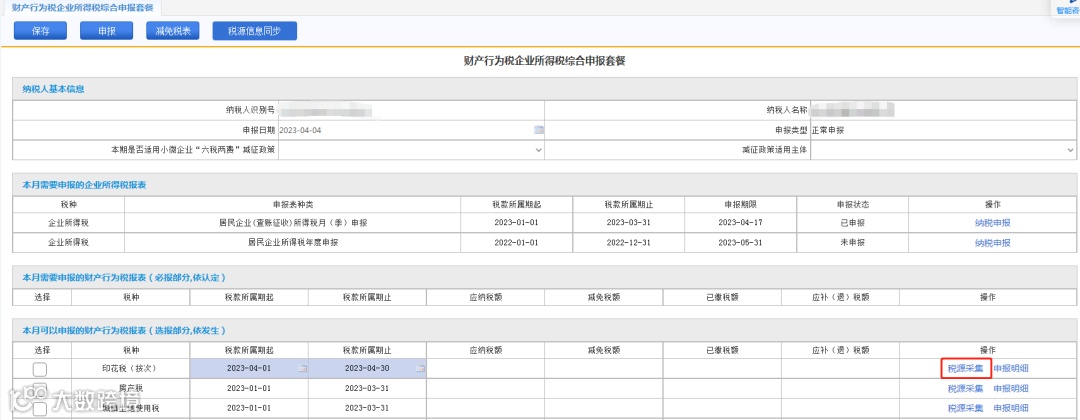1080x420 pixels.
Task: Tick the checkbox for 城镇土地使用税 row
Action: coord(40,409)
